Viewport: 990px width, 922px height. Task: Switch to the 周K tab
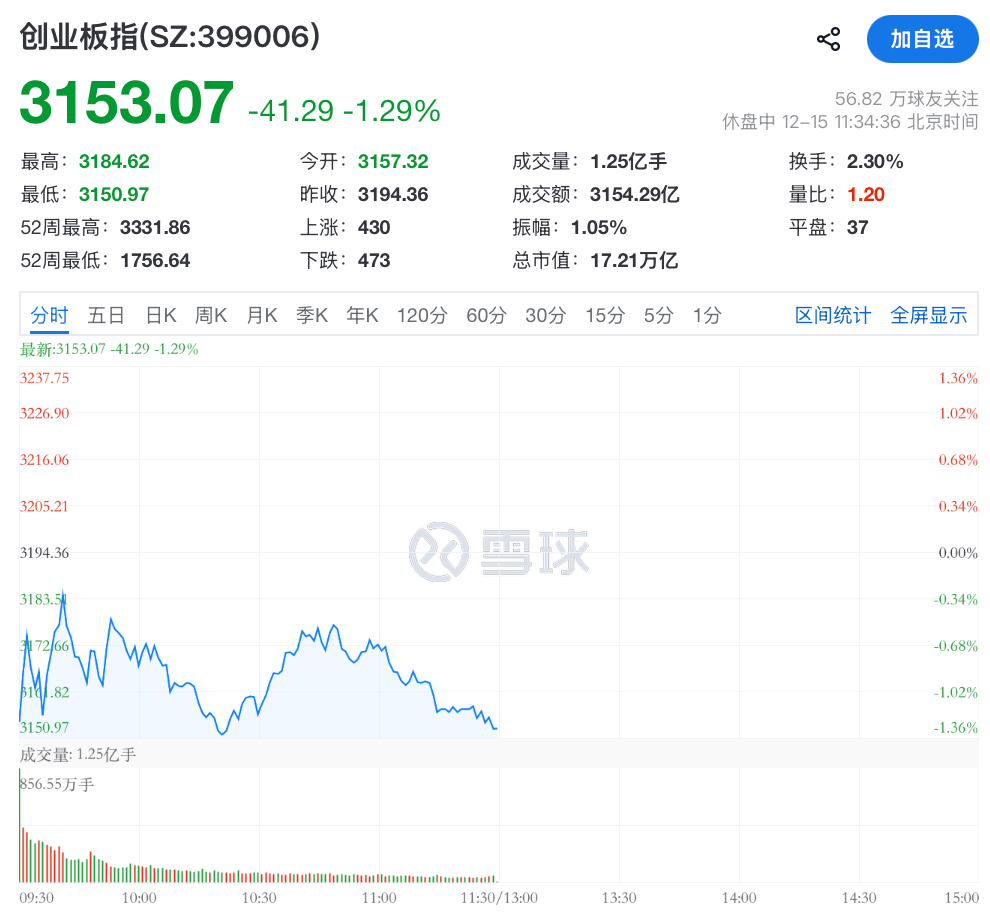click(x=211, y=315)
